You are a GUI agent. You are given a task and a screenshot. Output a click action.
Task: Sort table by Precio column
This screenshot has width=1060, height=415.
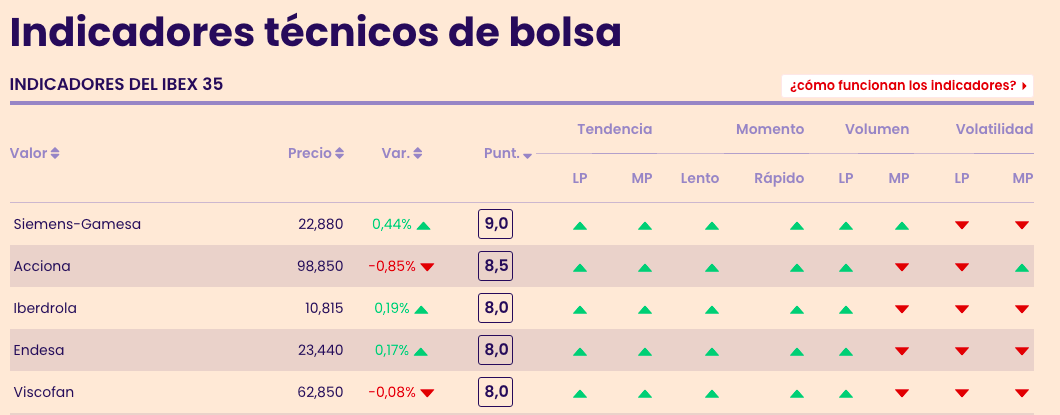point(316,153)
